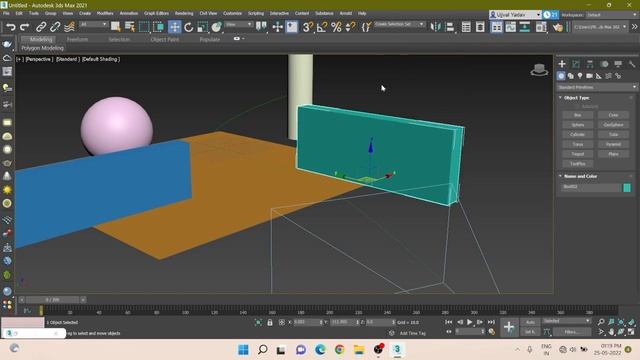Open the Curve Editor icon
This screenshot has width=640, height=360.
pyautogui.click(x=511, y=27)
